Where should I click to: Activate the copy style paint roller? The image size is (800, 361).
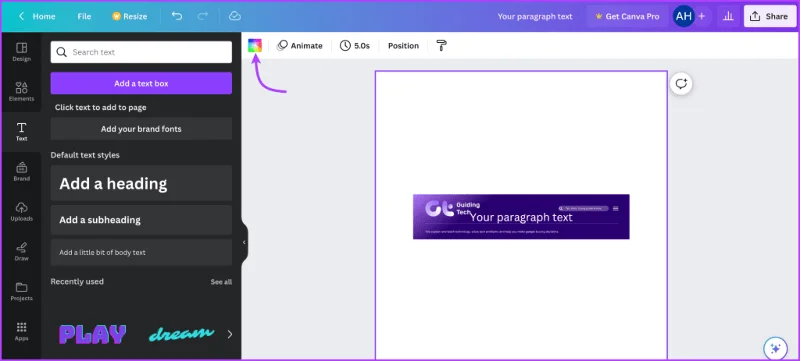pyautogui.click(x=441, y=45)
